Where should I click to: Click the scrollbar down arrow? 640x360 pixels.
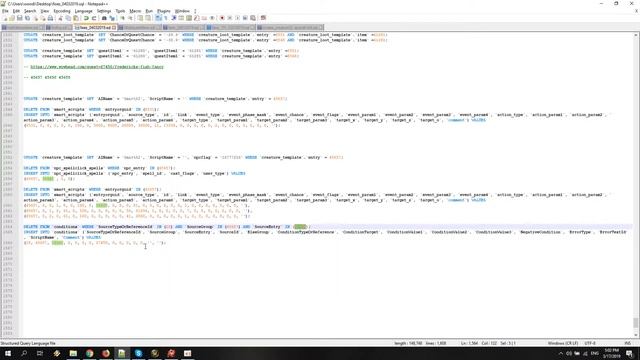[636, 335]
